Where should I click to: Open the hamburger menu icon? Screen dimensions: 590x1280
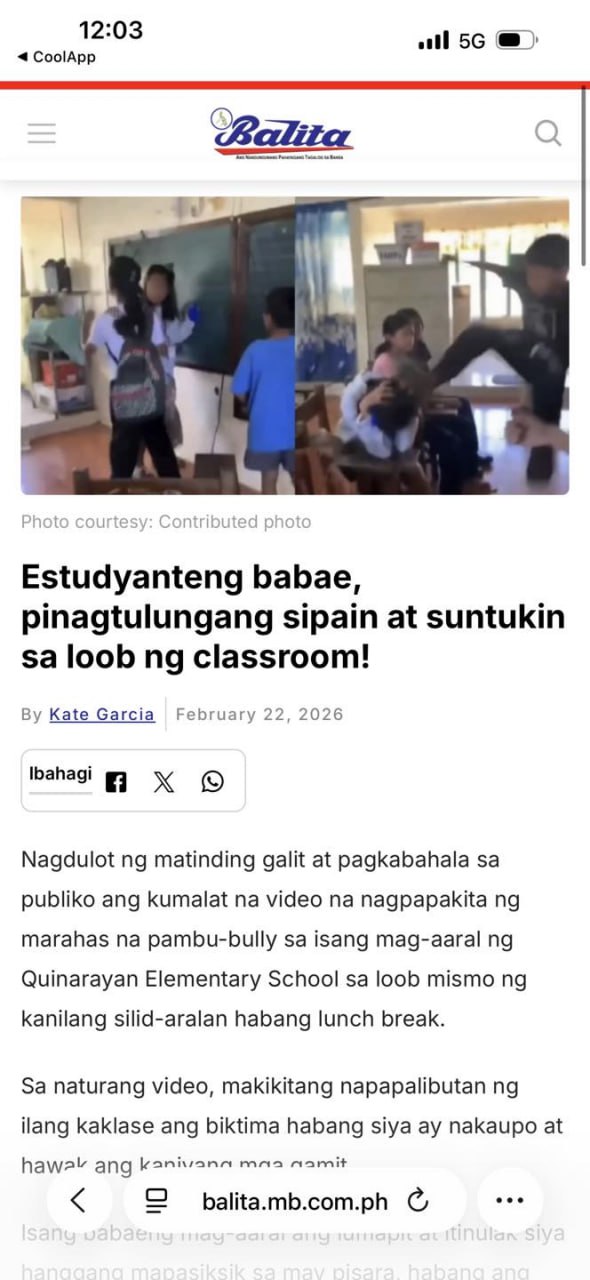[42, 133]
